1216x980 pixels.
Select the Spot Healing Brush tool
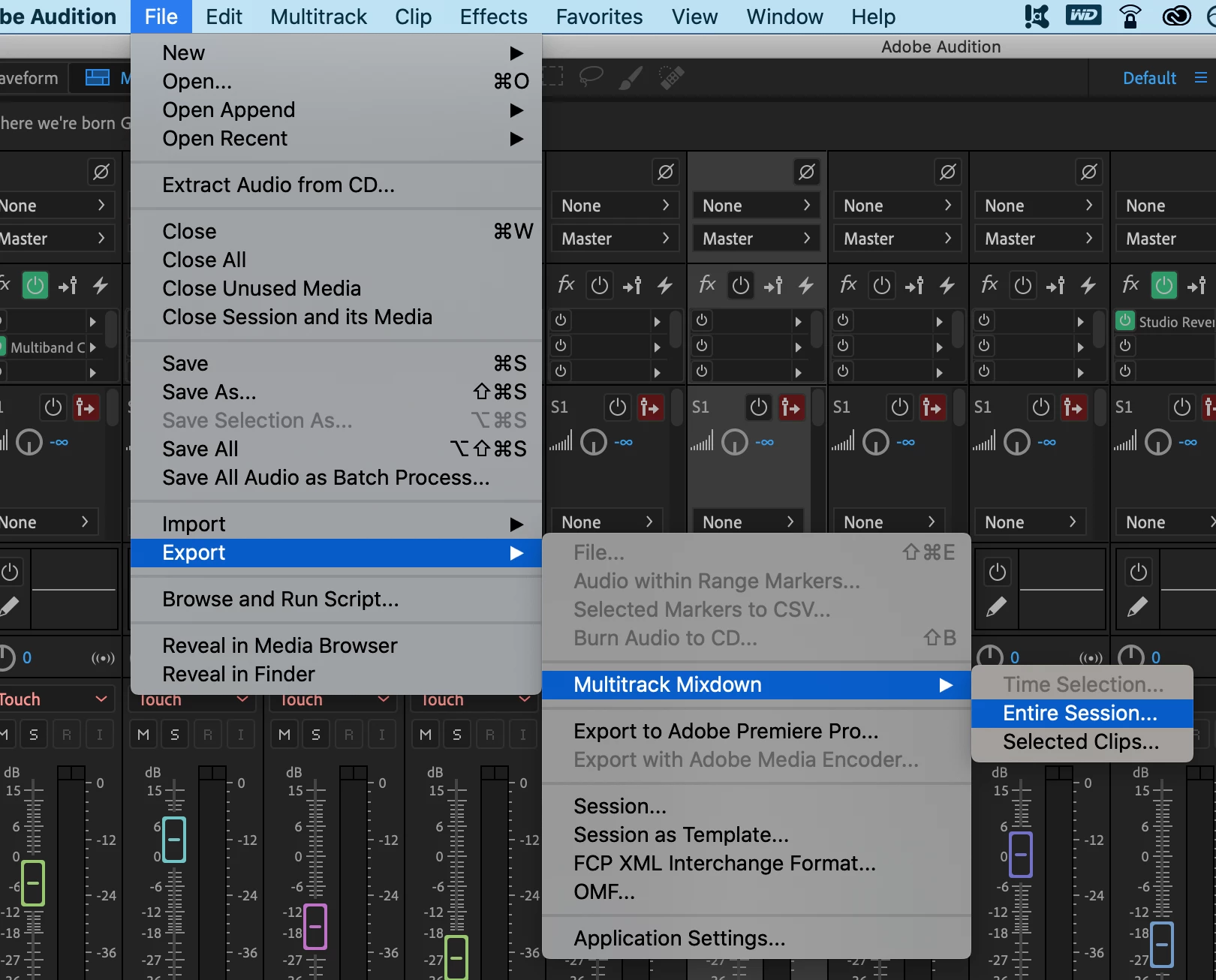point(671,77)
